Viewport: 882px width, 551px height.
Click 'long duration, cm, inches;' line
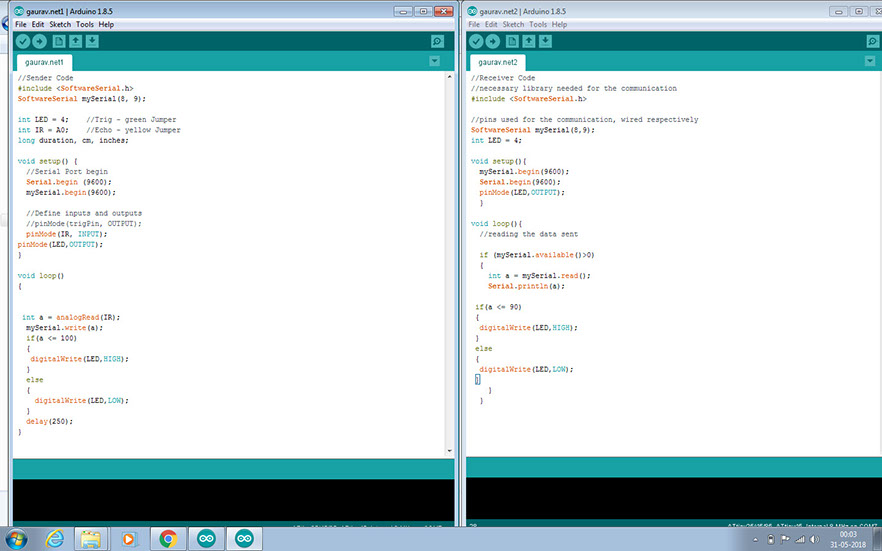(73, 141)
